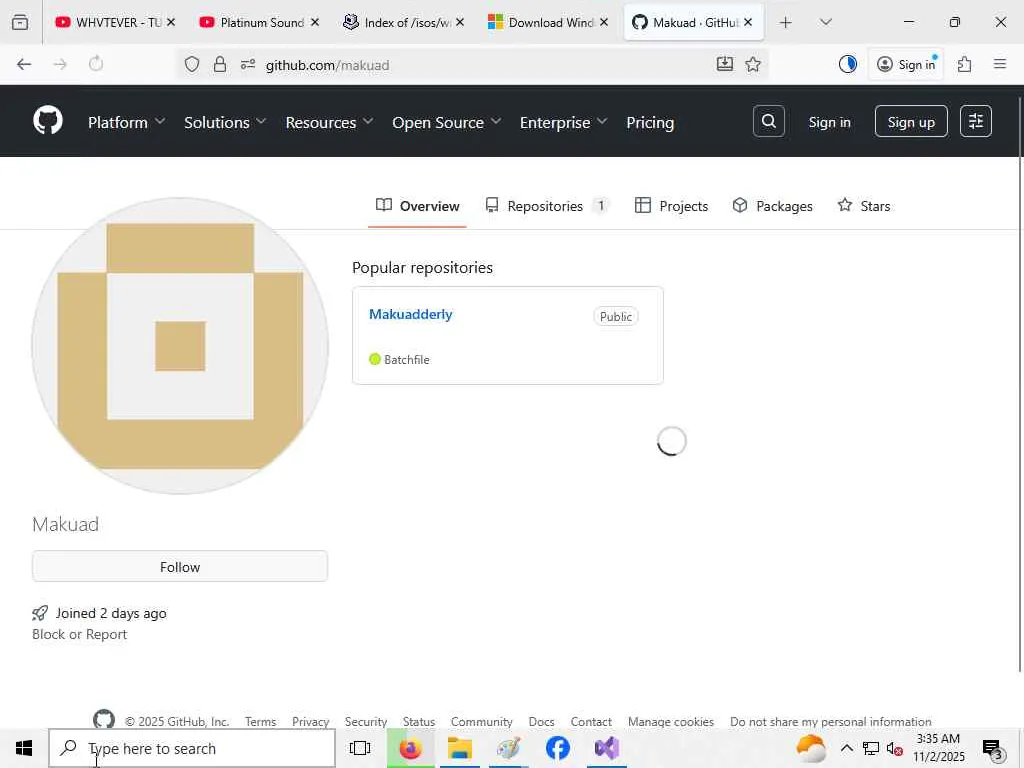Click Block or Report link

pyautogui.click(x=80, y=634)
